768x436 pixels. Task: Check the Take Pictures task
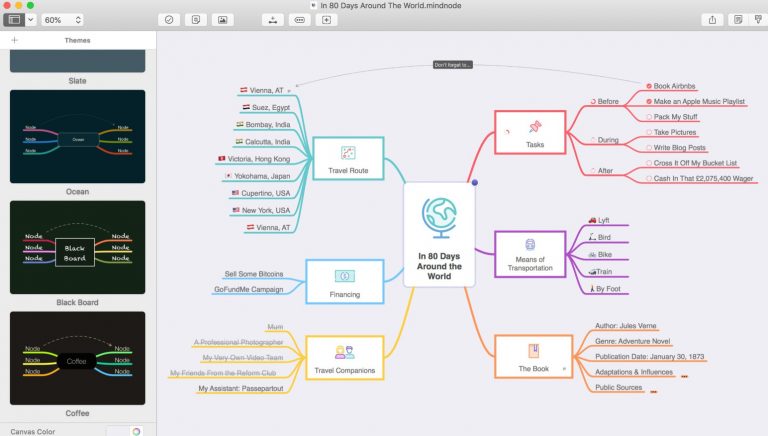(649, 132)
